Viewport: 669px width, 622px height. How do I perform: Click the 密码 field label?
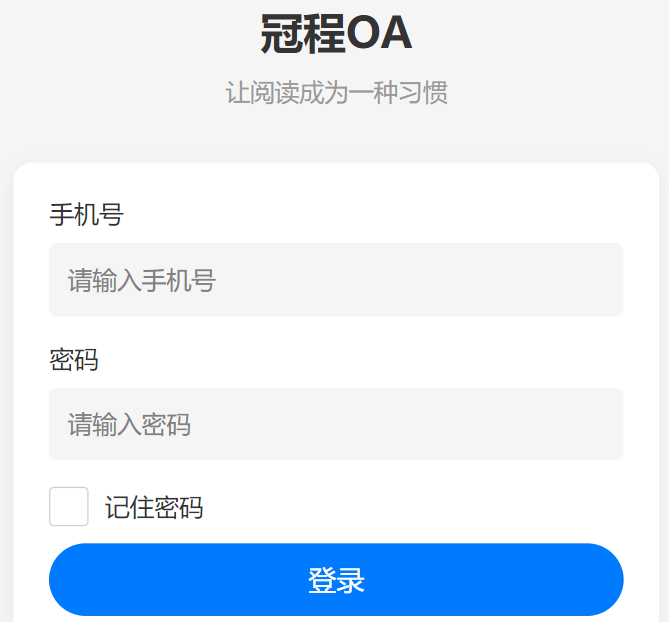pos(74,359)
